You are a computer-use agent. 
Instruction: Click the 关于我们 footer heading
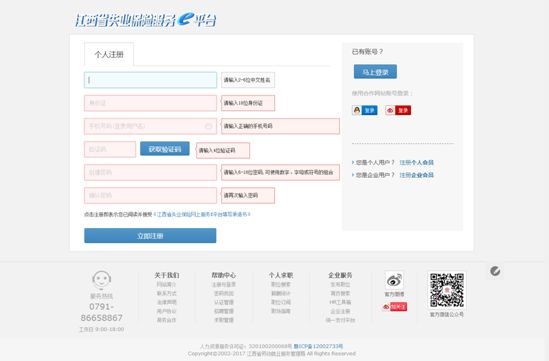[167, 275]
